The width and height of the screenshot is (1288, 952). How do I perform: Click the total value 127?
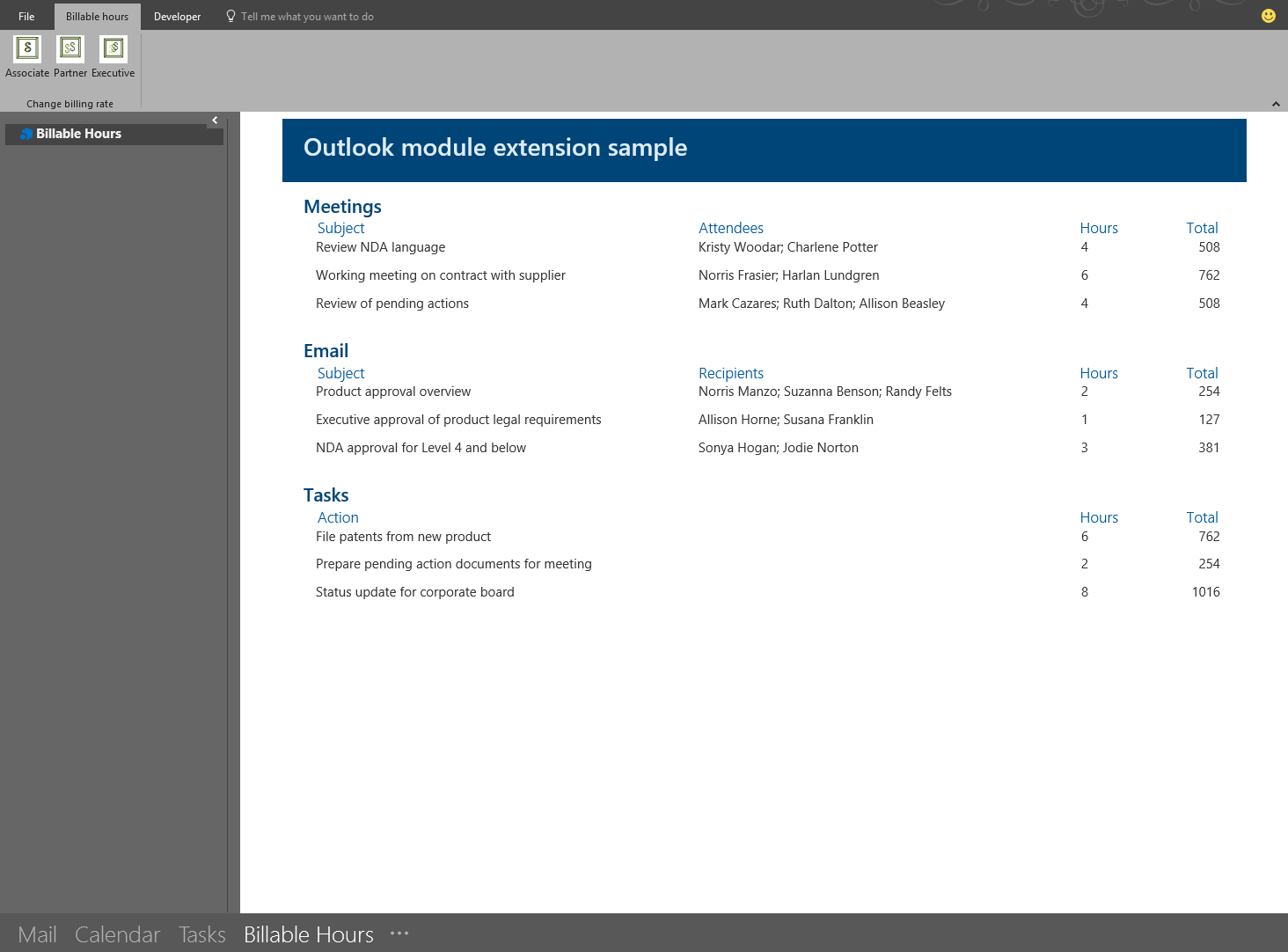coord(1209,420)
